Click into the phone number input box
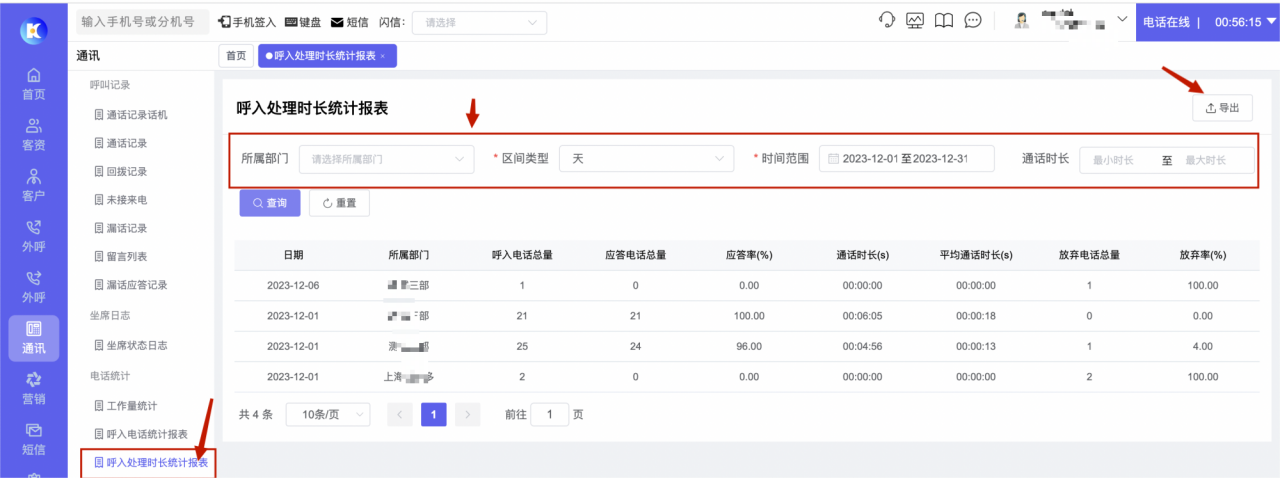This screenshot has width=1280, height=478. click(142, 22)
